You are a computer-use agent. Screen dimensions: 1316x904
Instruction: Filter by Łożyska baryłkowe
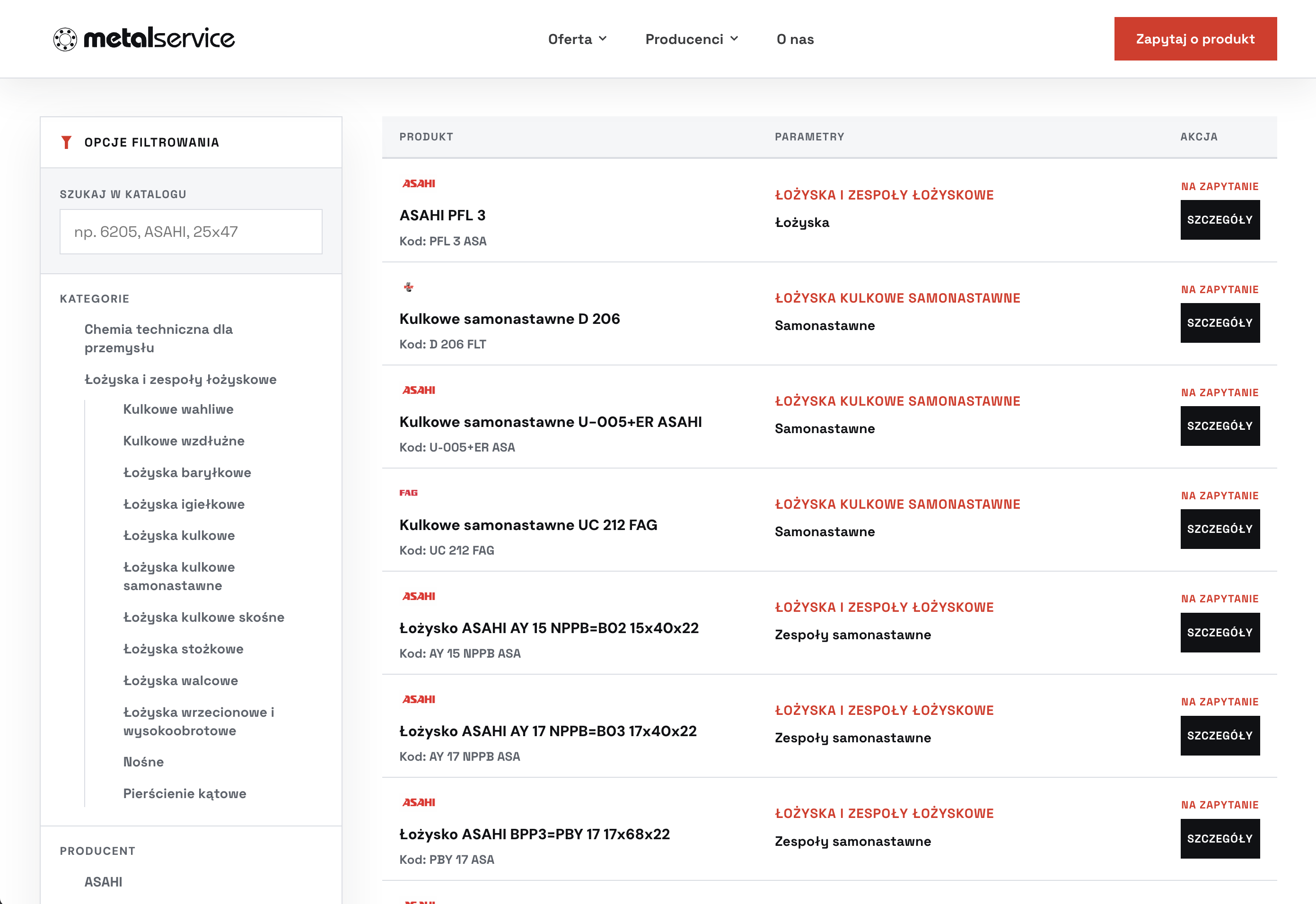click(187, 472)
